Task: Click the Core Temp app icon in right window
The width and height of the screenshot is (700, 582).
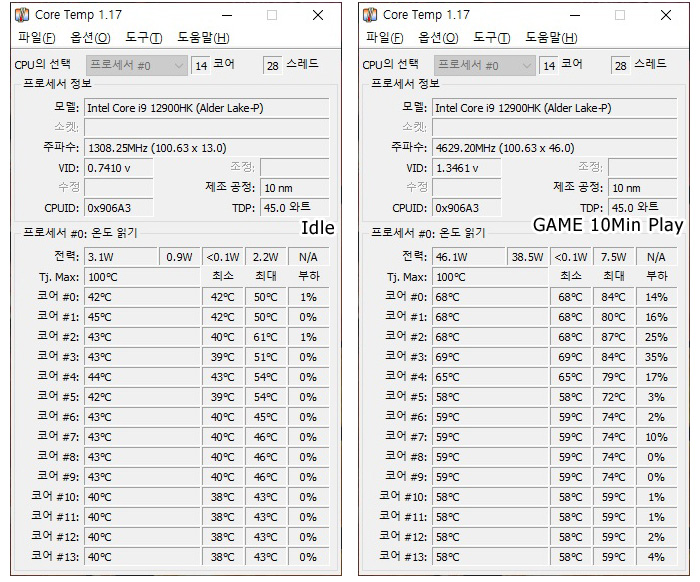Action: click(370, 15)
